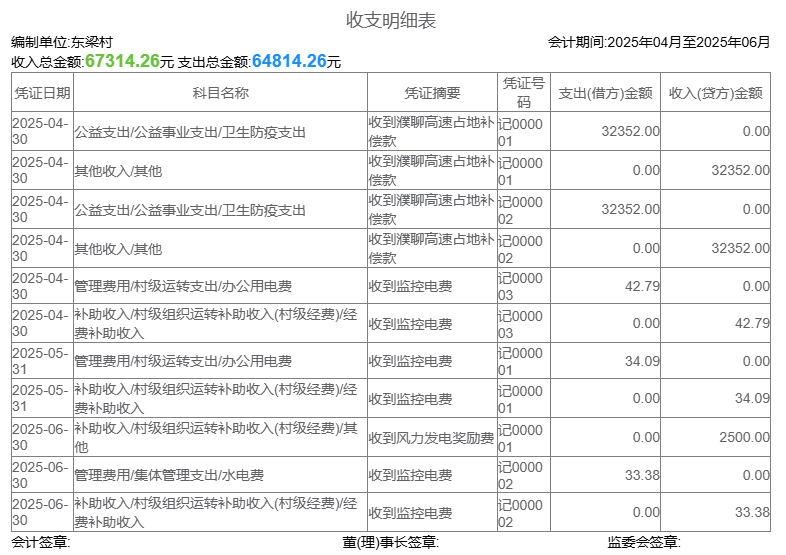Click the 凭证号码 column header
This screenshot has height=555, width=786.
click(x=523, y=92)
